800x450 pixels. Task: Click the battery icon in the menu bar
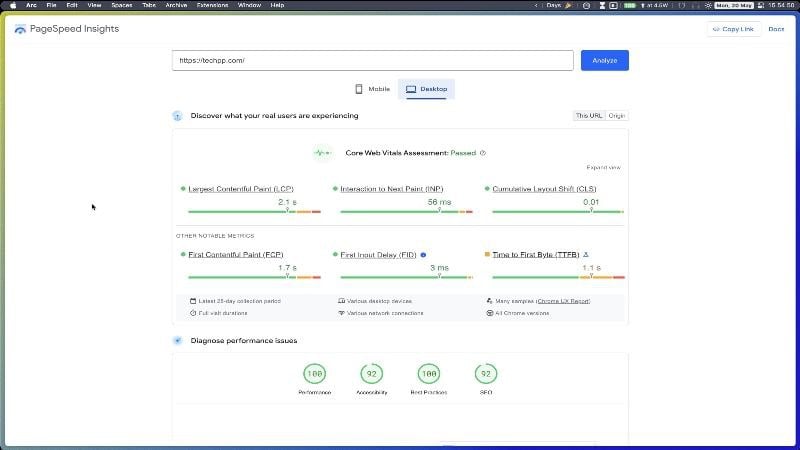point(630,5)
